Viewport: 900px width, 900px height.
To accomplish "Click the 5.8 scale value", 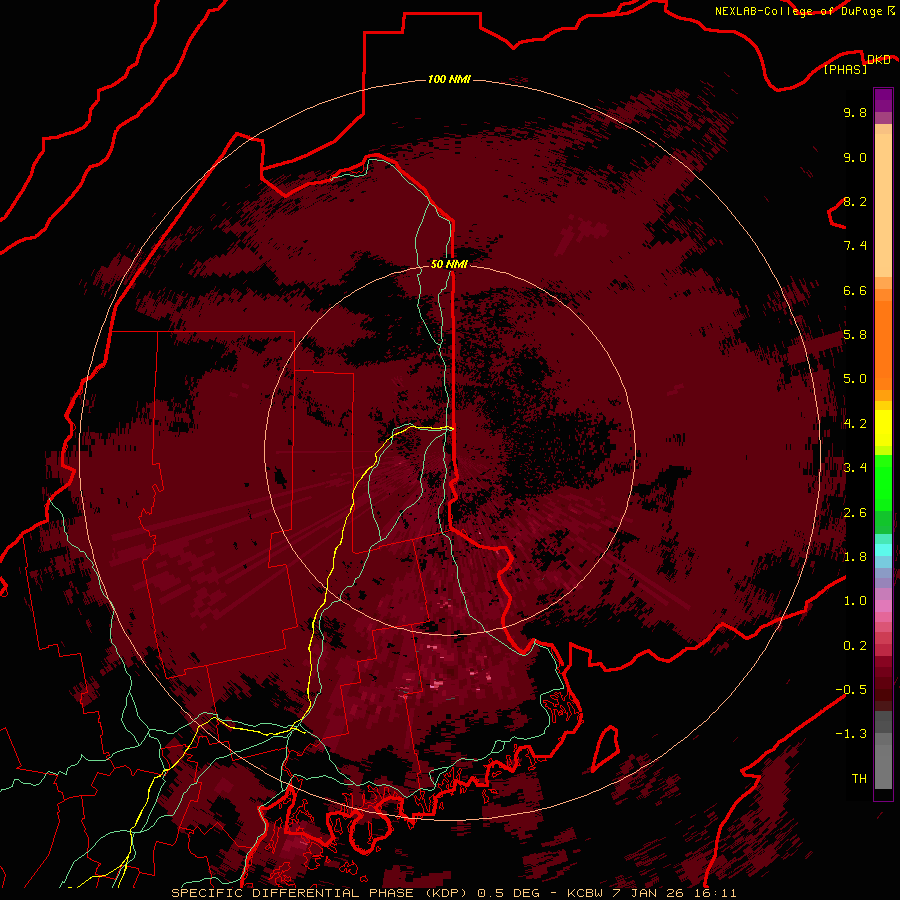I will 855,334.
